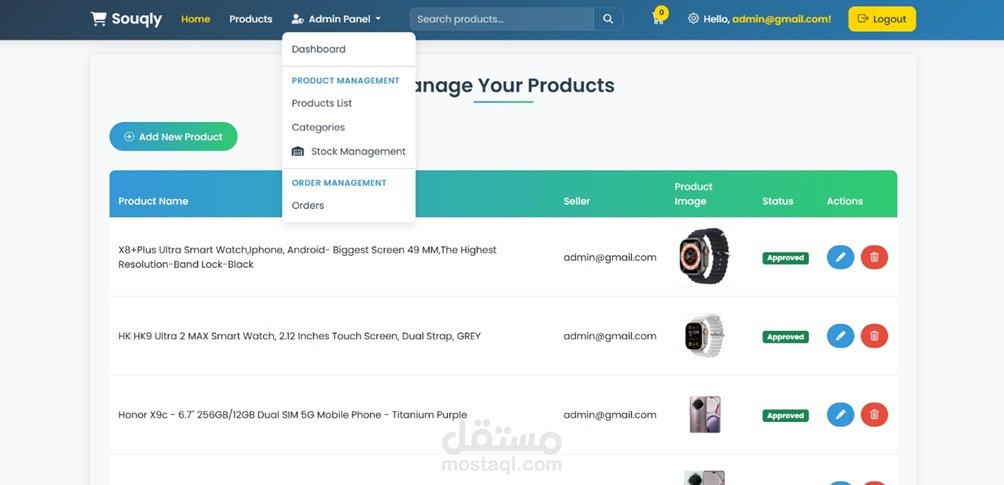Click the Seller column header
The height and width of the screenshot is (485, 1004).
(577, 201)
